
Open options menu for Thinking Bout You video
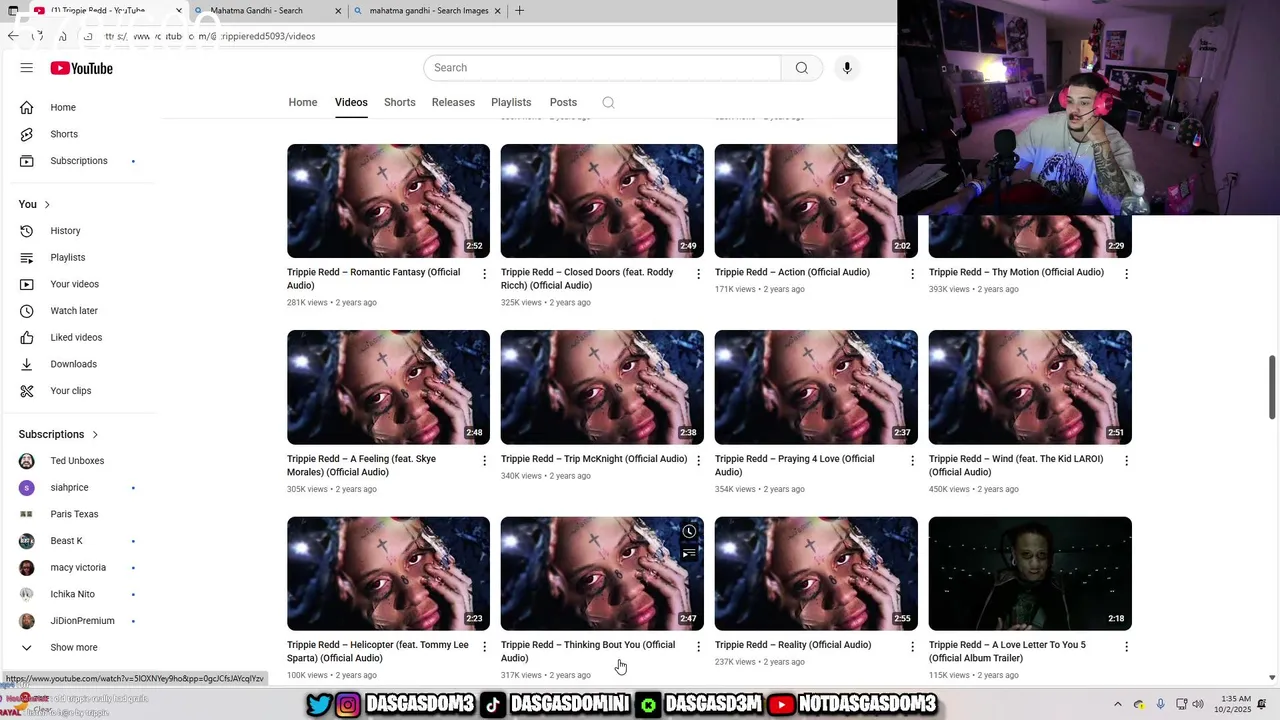[x=699, y=647]
